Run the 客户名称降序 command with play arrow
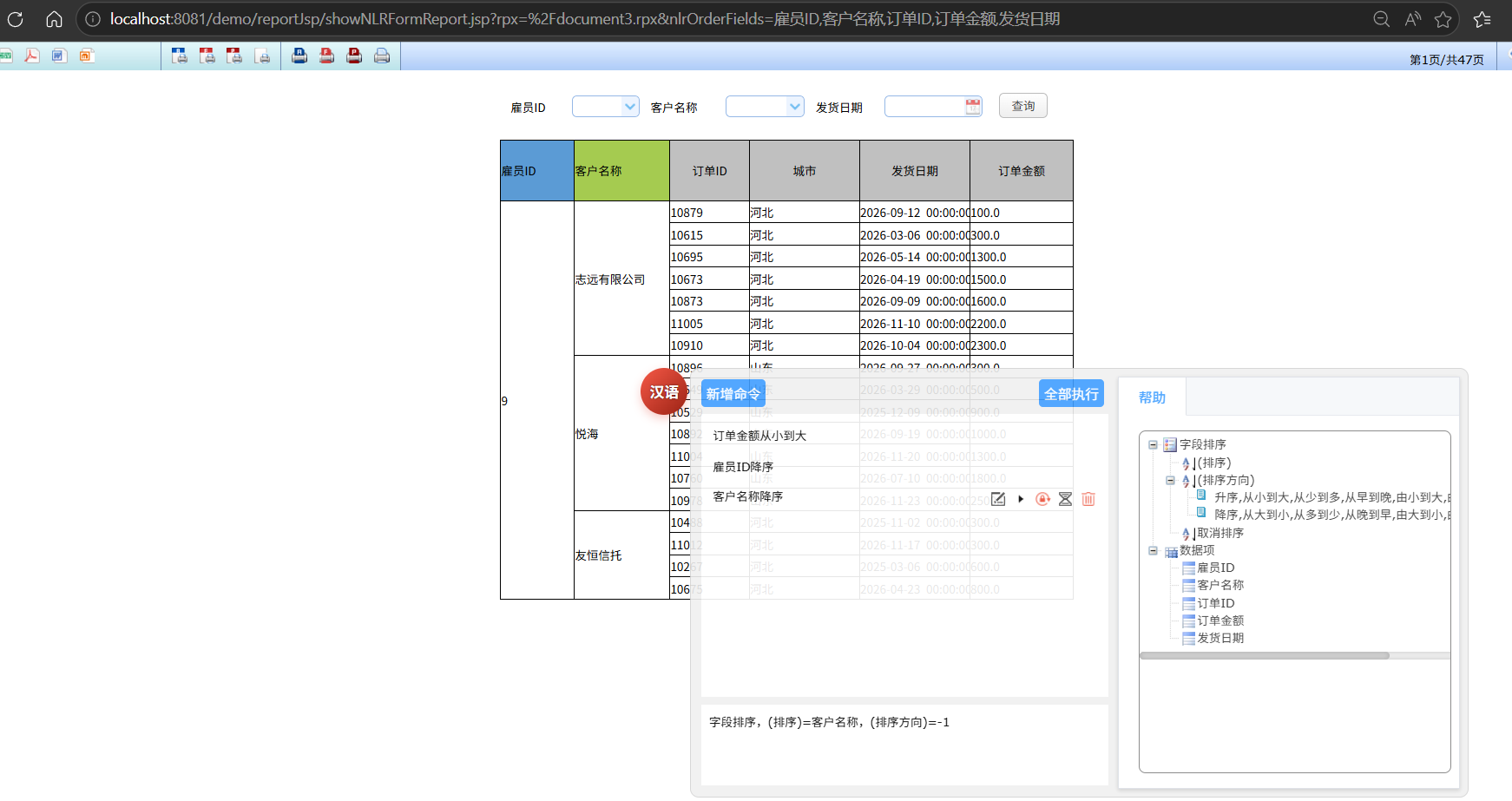The height and width of the screenshot is (801, 1512). click(x=1021, y=499)
